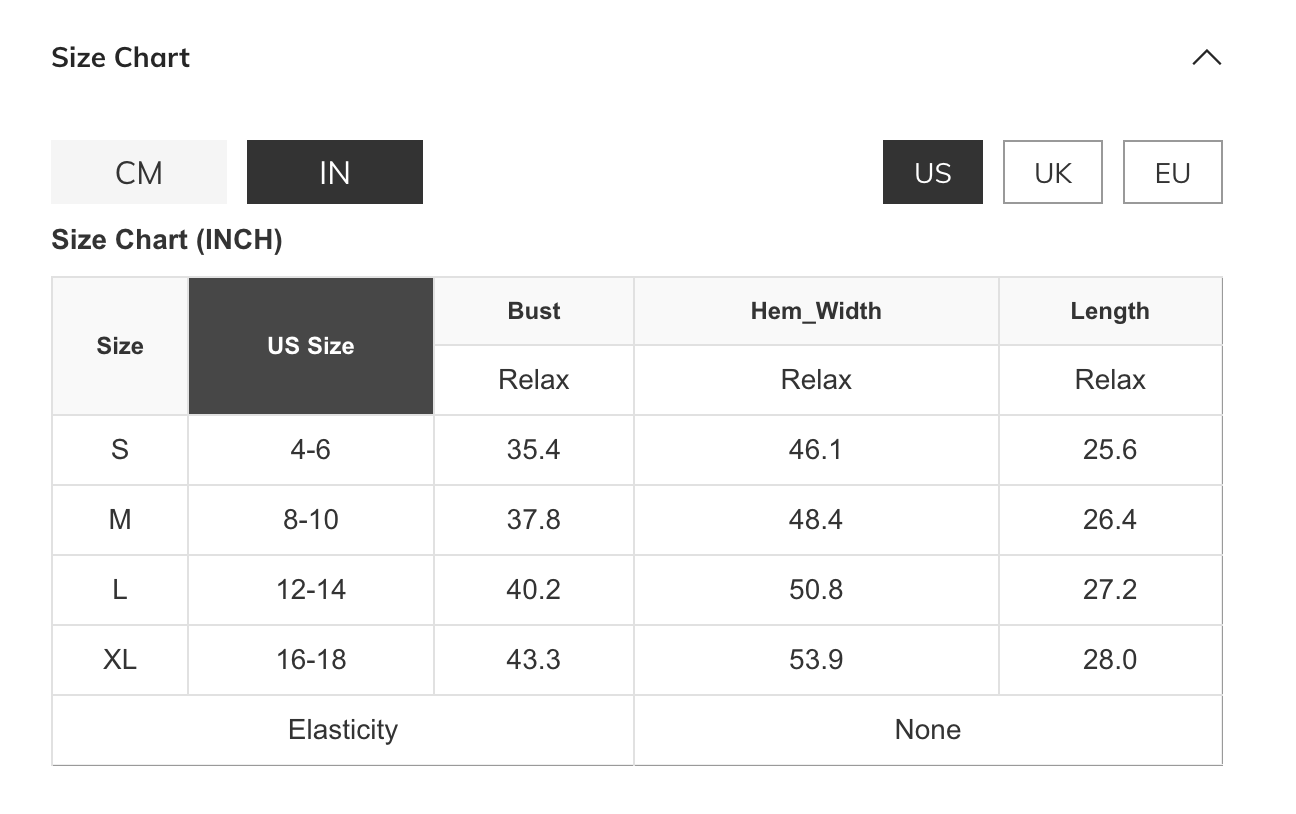Viewport: 1296px width, 814px height.
Task: Switch sizing region to UK
Action: [1052, 172]
